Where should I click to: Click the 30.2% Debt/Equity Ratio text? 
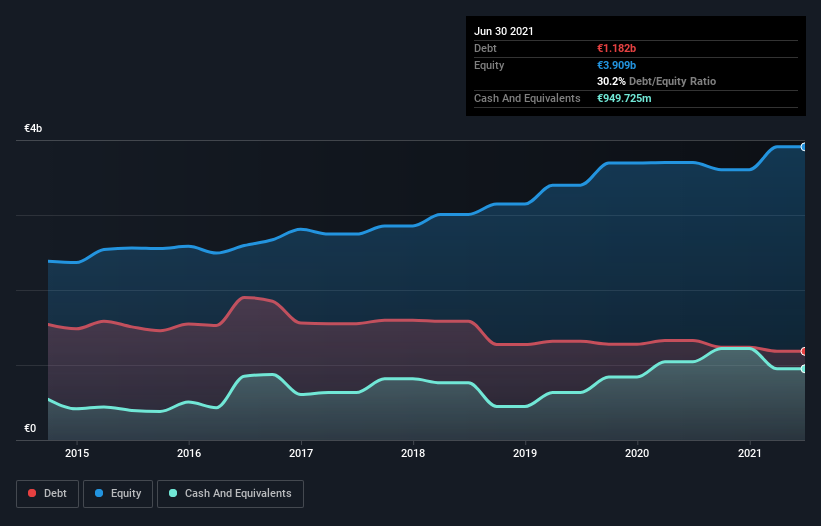pyautogui.click(x=657, y=81)
